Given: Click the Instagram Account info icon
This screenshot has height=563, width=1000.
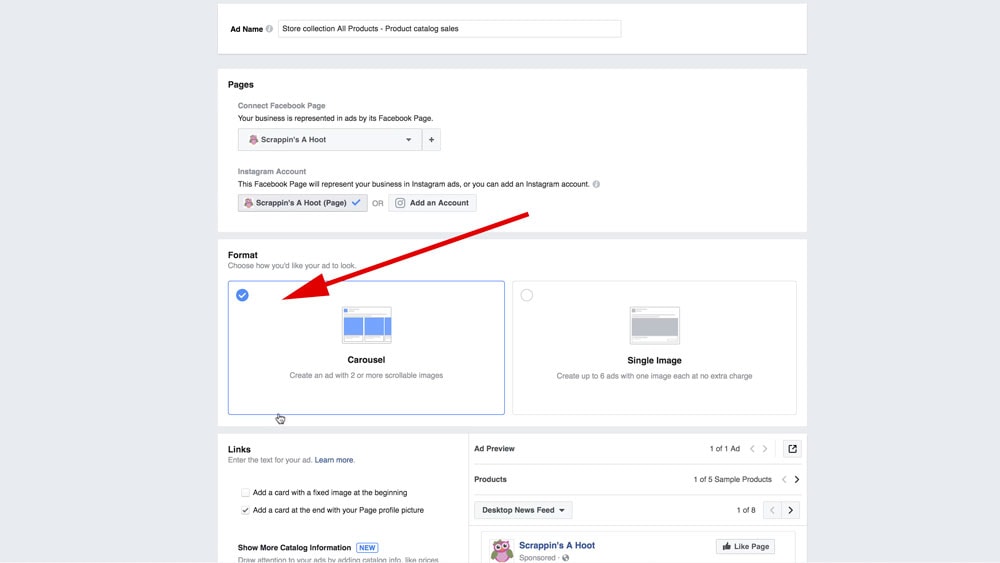Looking at the screenshot, I should point(596,184).
